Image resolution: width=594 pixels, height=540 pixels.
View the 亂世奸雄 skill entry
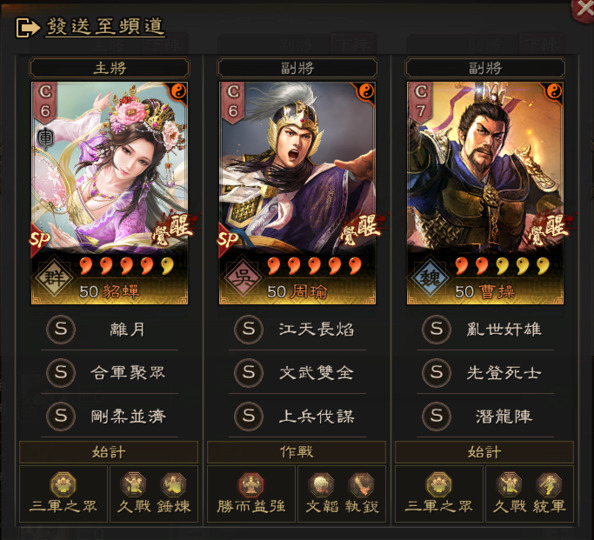click(x=485, y=329)
